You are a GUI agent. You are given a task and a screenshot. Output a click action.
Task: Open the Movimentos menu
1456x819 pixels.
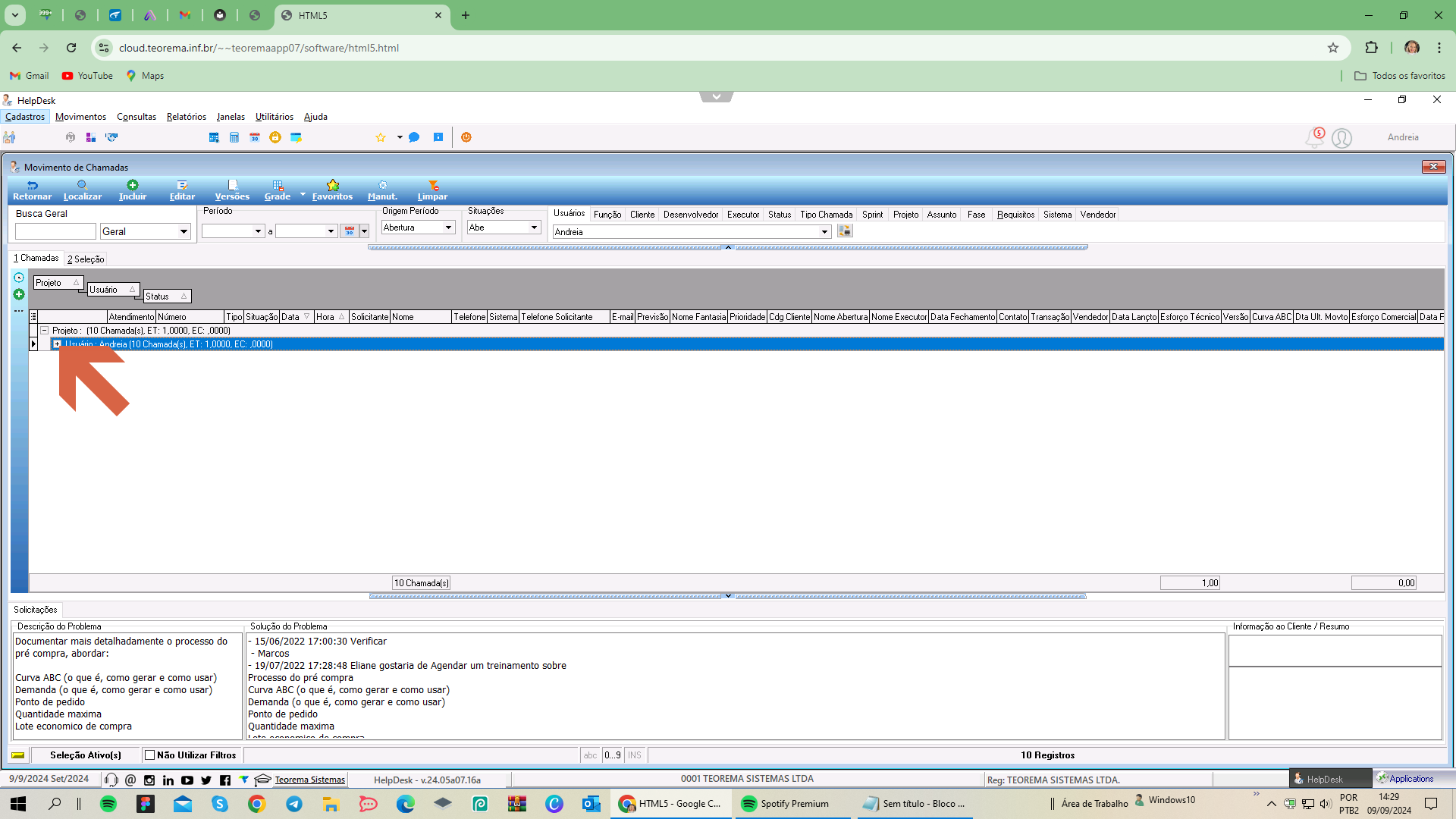tap(80, 117)
